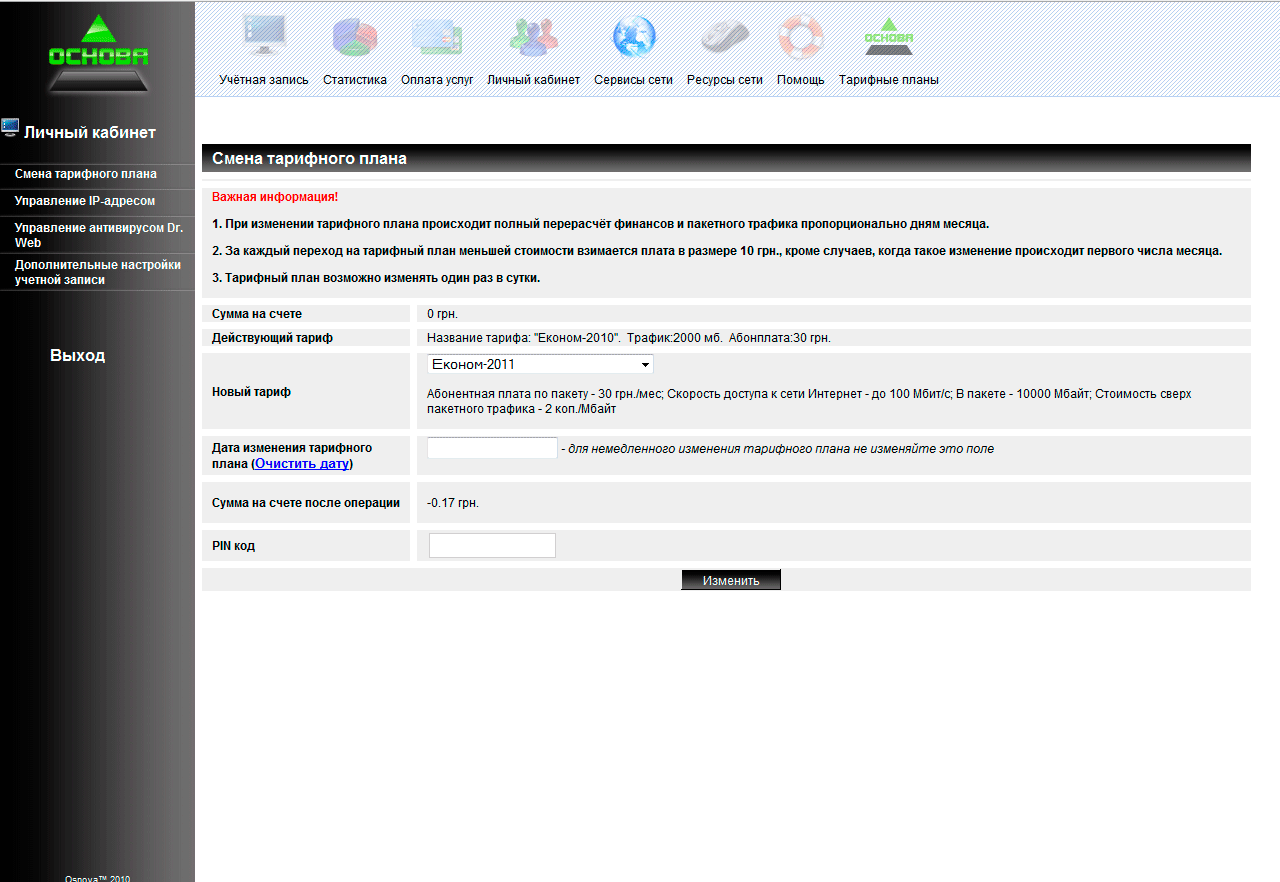Click the green Основа icon for Тарифные планы
The height and width of the screenshot is (882, 1280).
(x=888, y=38)
